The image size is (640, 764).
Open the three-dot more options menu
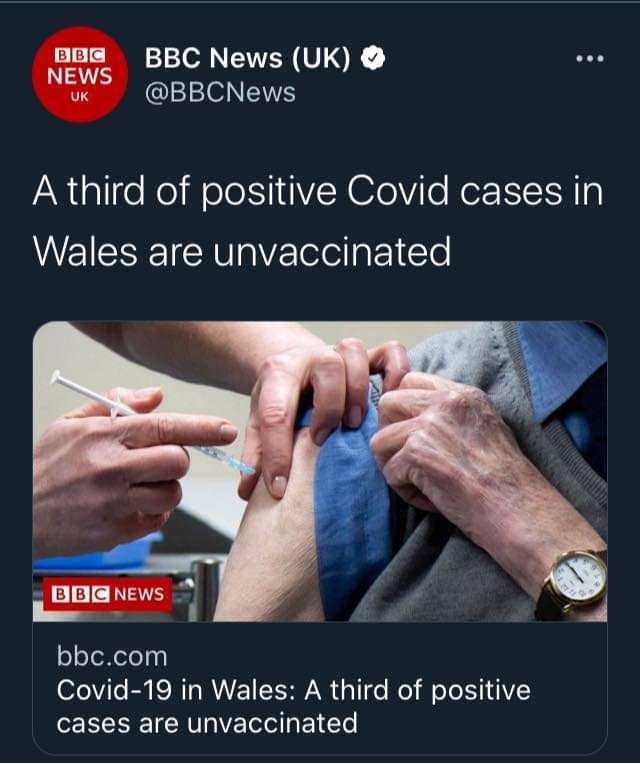[590, 59]
